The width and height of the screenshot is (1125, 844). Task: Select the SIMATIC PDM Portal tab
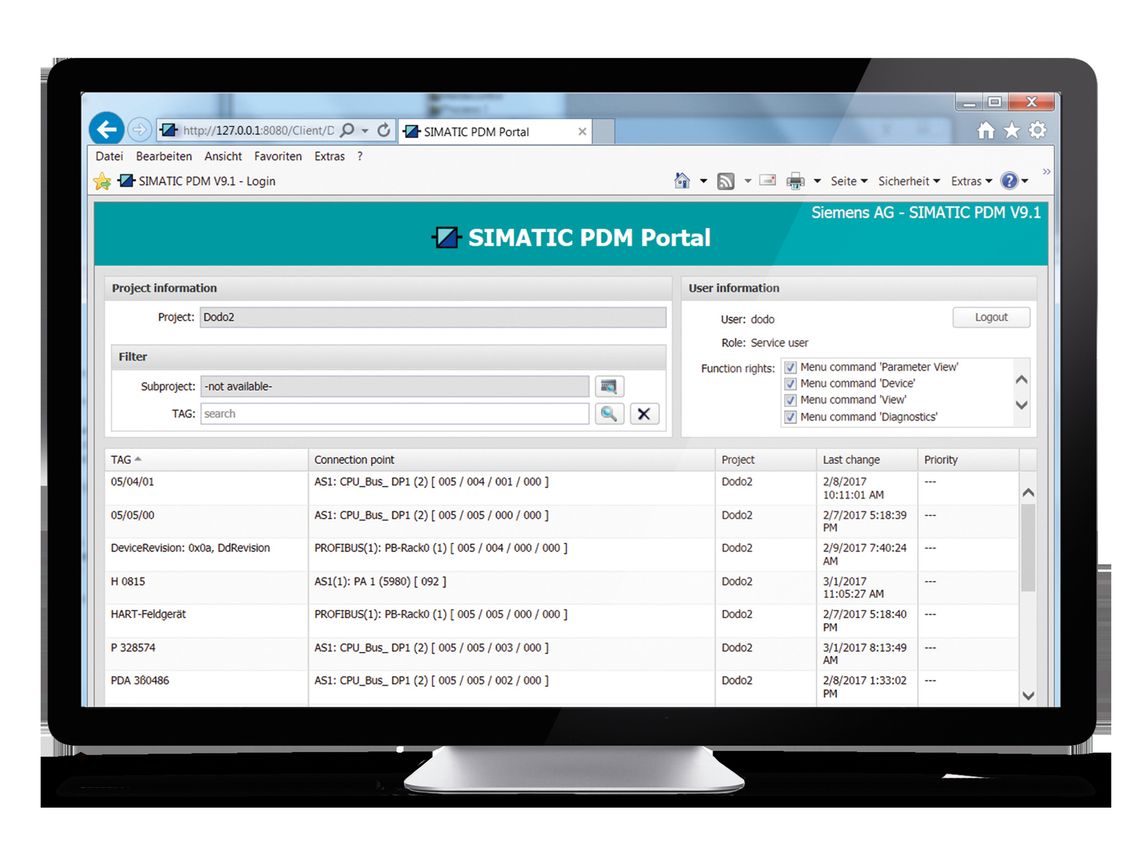tap(495, 131)
